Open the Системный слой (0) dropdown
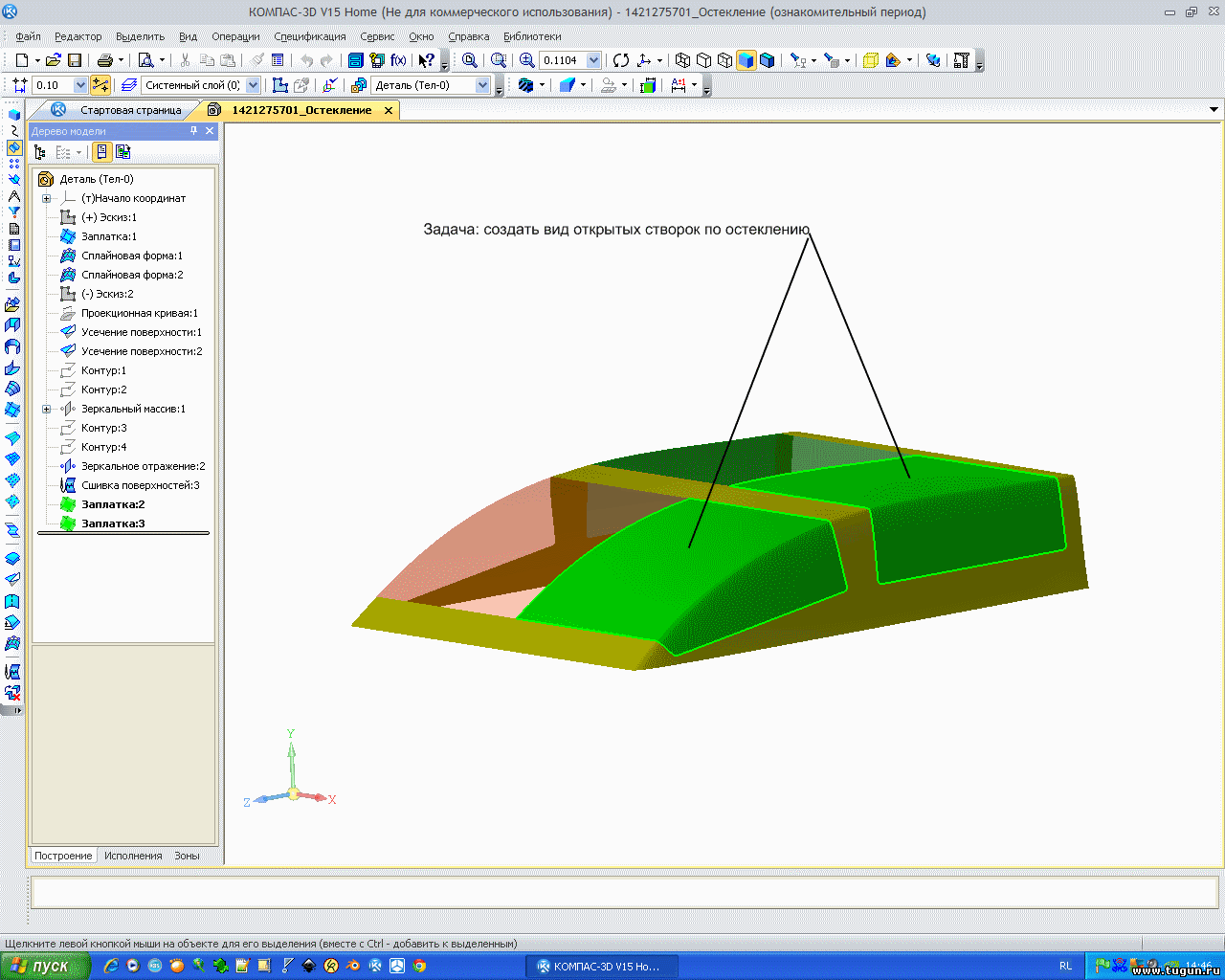 tap(253, 85)
